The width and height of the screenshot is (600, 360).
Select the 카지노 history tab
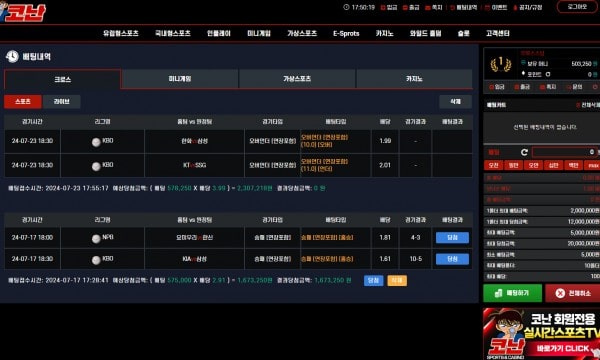click(x=414, y=79)
